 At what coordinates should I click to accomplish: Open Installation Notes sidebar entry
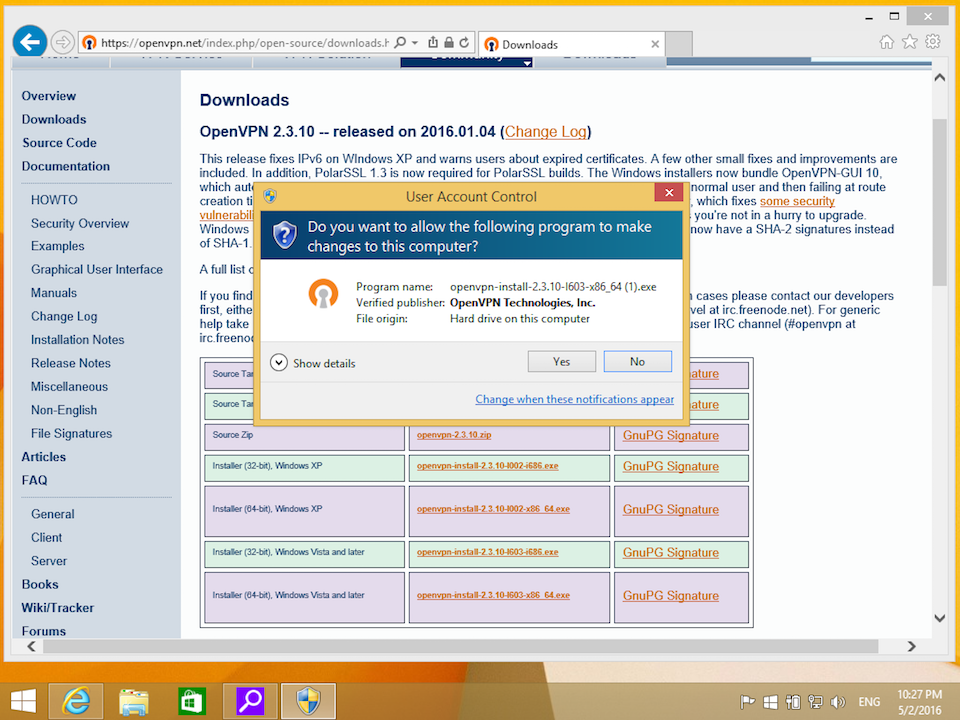(78, 340)
